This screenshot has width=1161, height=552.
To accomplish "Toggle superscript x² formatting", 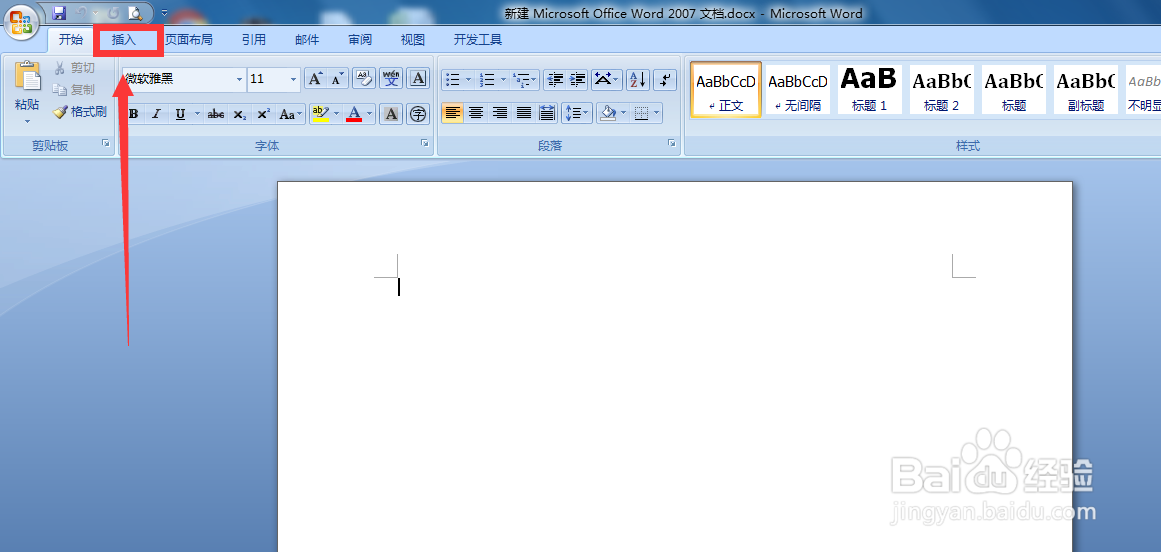I will (x=263, y=114).
